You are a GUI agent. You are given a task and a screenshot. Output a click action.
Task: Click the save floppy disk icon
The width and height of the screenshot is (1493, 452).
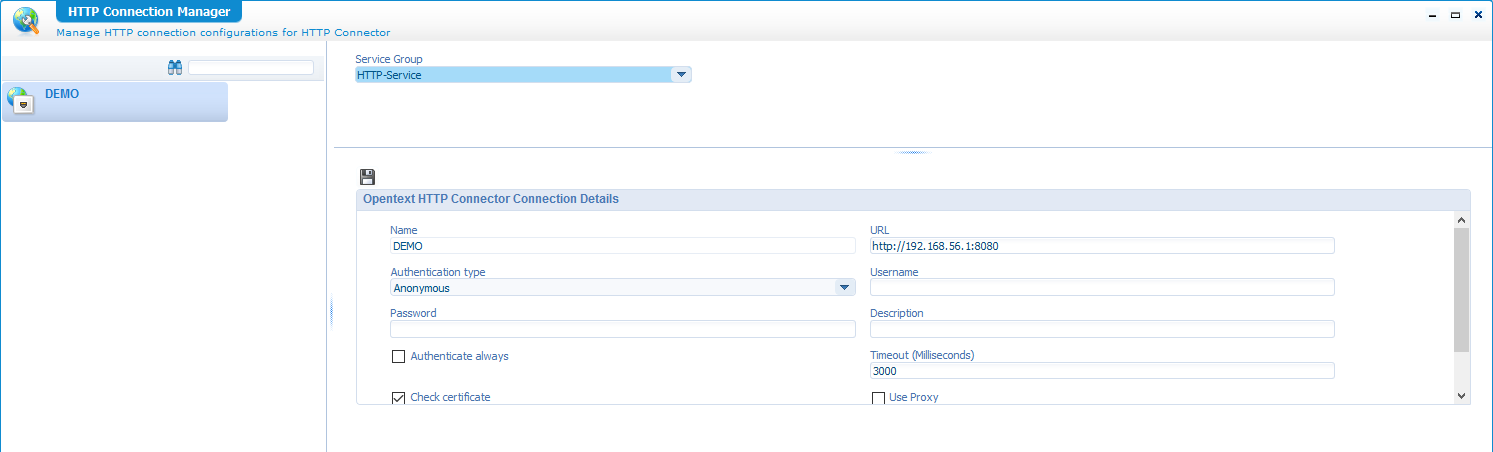point(367,177)
